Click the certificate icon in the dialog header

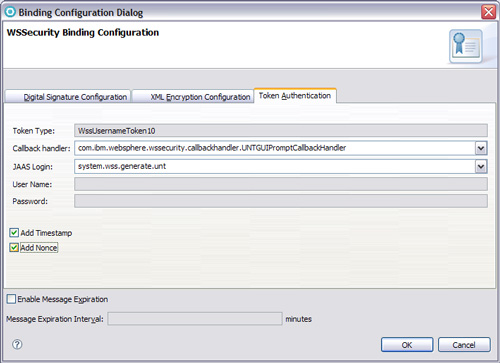(x=466, y=46)
